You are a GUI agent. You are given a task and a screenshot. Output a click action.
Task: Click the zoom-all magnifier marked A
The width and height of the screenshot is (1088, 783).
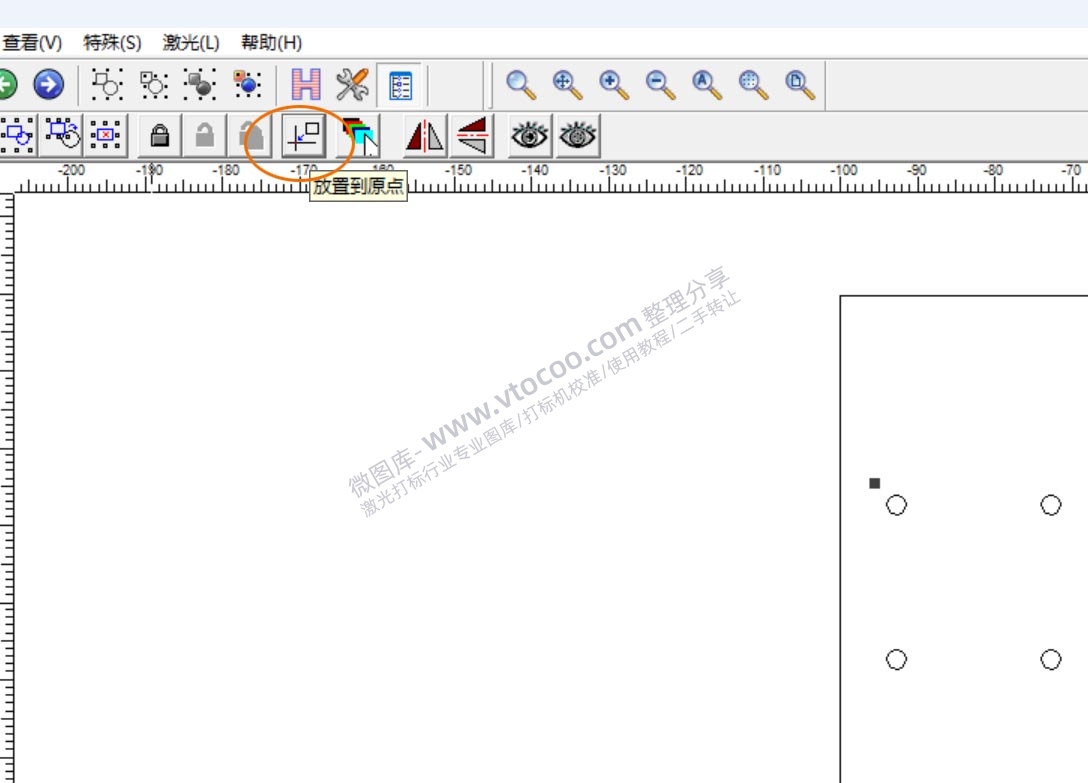(x=707, y=85)
